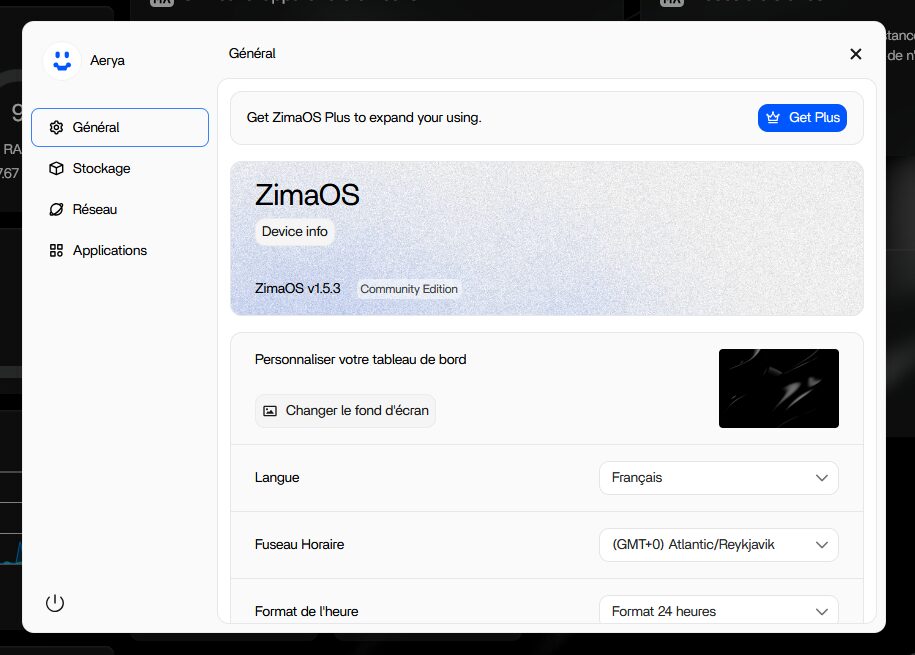The width and height of the screenshot is (915, 655).
Task: Click the current wallpaper thumbnail preview
Action: pos(778,387)
